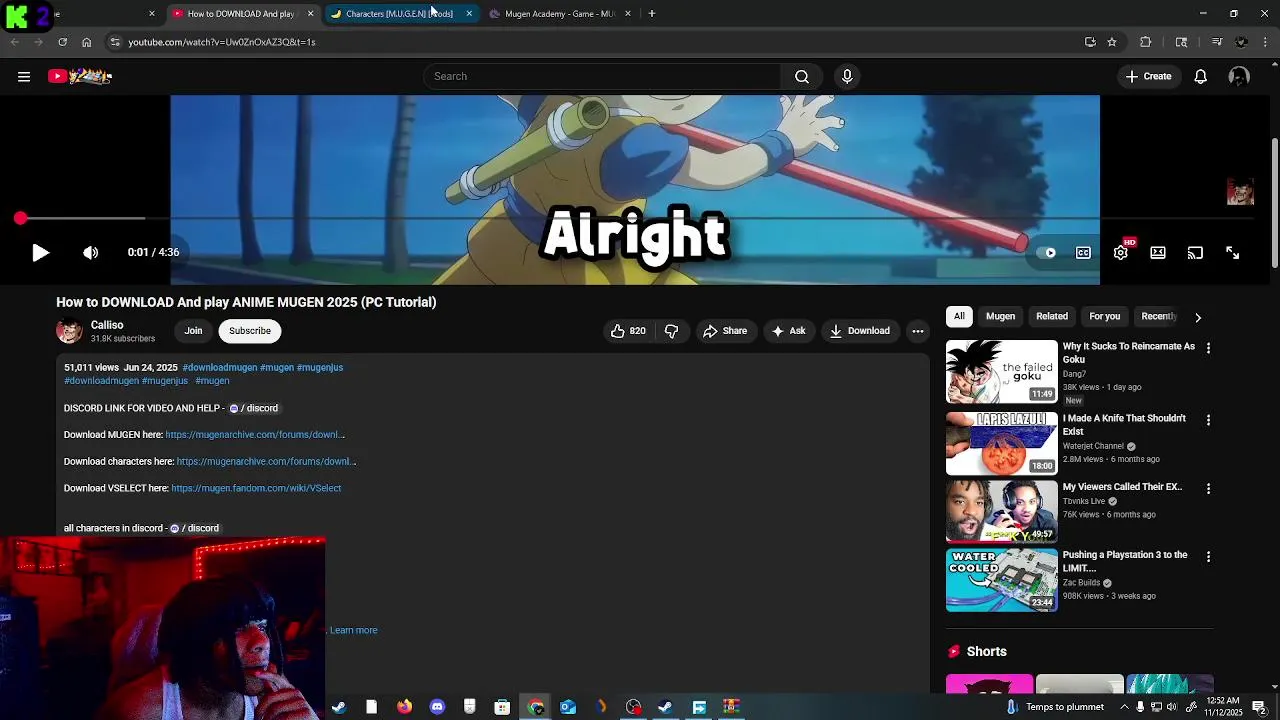Open a new browser tab
Image resolution: width=1280 pixels, height=720 pixels.
point(651,14)
